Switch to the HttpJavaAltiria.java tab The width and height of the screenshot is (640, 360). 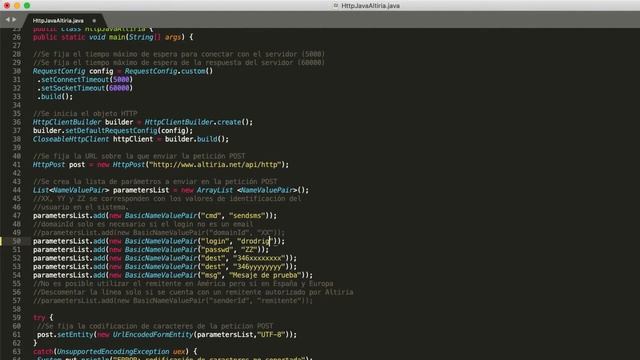(58, 20)
